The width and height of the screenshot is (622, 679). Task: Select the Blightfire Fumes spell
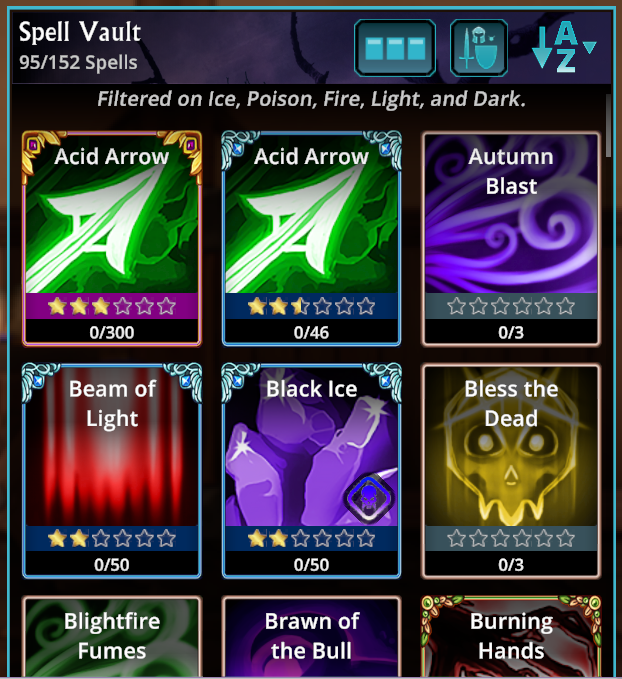tap(112, 637)
